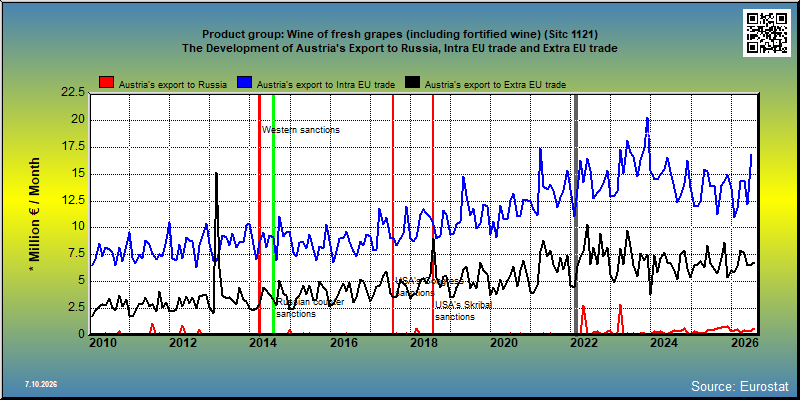
Task: Click the y-axis value 10
Action: coord(79,228)
